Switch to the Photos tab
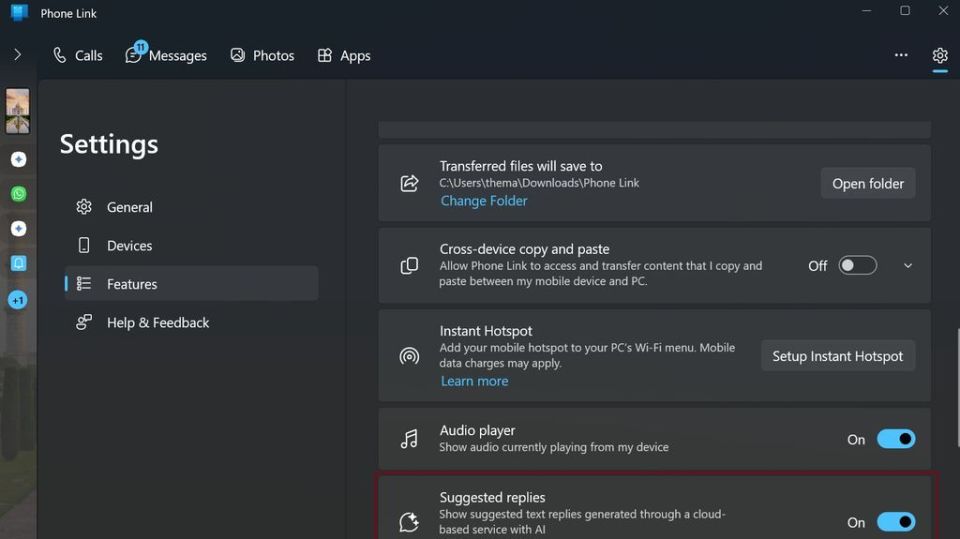Viewport: 960px width, 539px height. point(262,56)
